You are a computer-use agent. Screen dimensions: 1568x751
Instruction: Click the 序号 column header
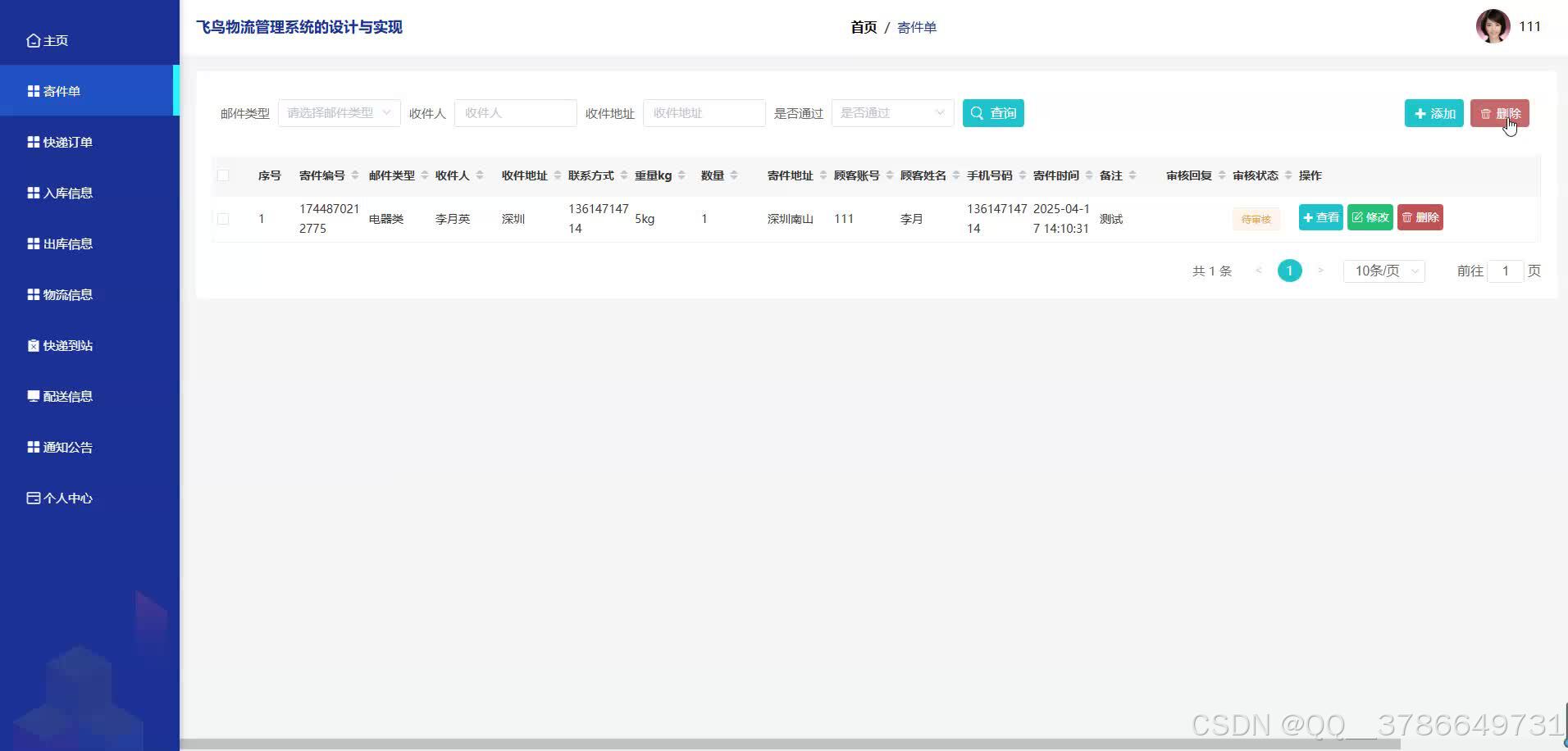click(x=270, y=175)
